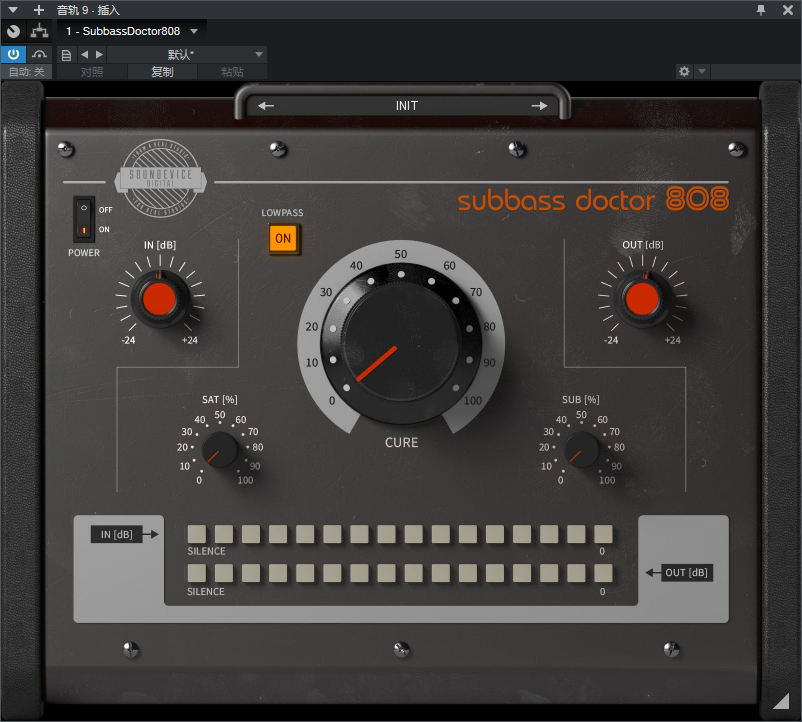The height and width of the screenshot is (722, 802).
Task: Click the add insert plus icon
Action: (38, 10)
